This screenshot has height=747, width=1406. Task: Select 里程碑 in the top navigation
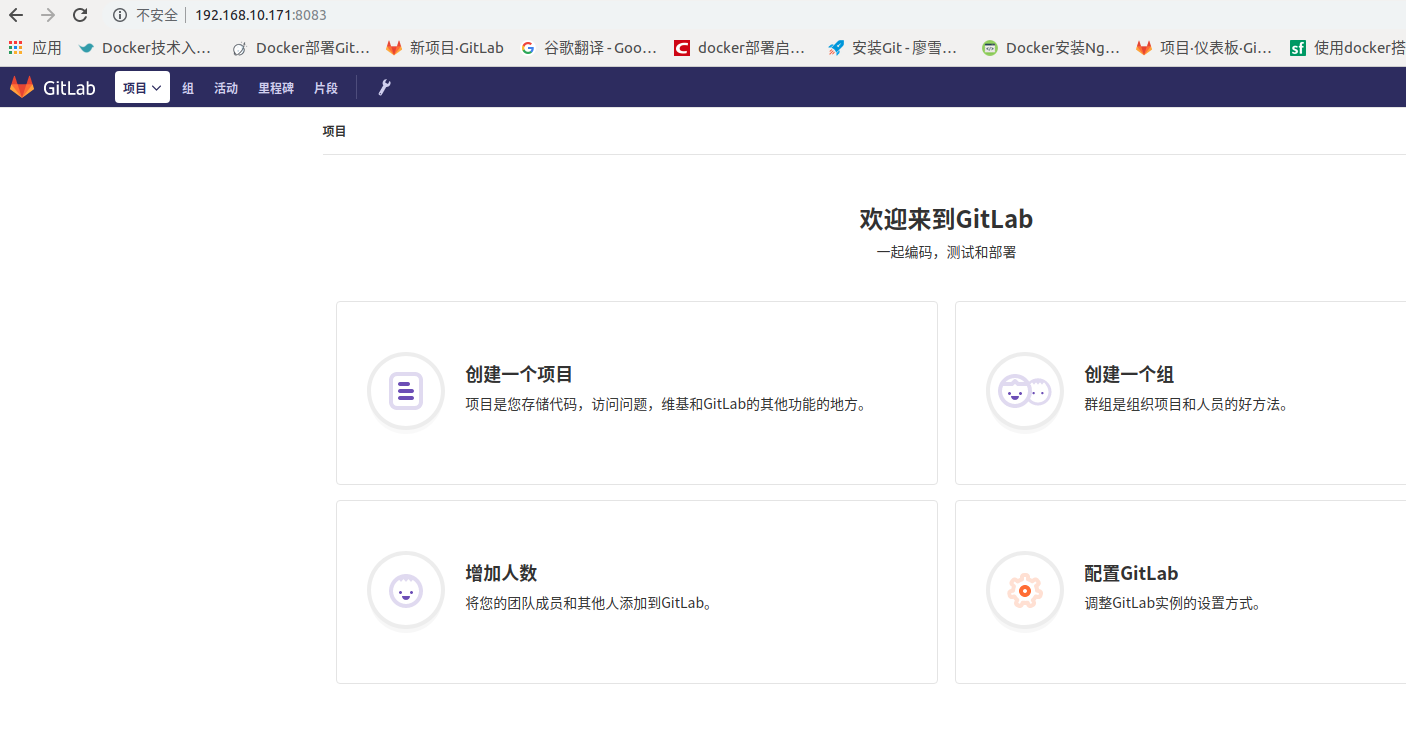tap(275, 87)
